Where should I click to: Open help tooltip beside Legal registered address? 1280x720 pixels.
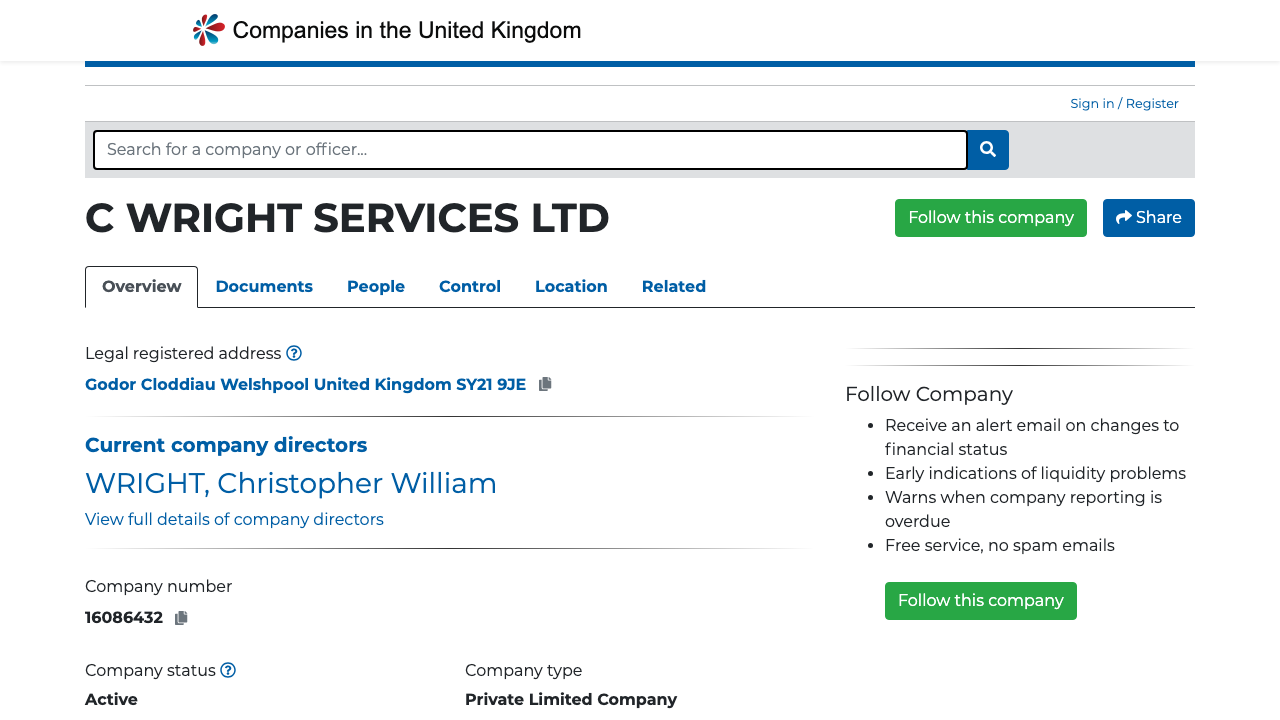click(294, 353)
